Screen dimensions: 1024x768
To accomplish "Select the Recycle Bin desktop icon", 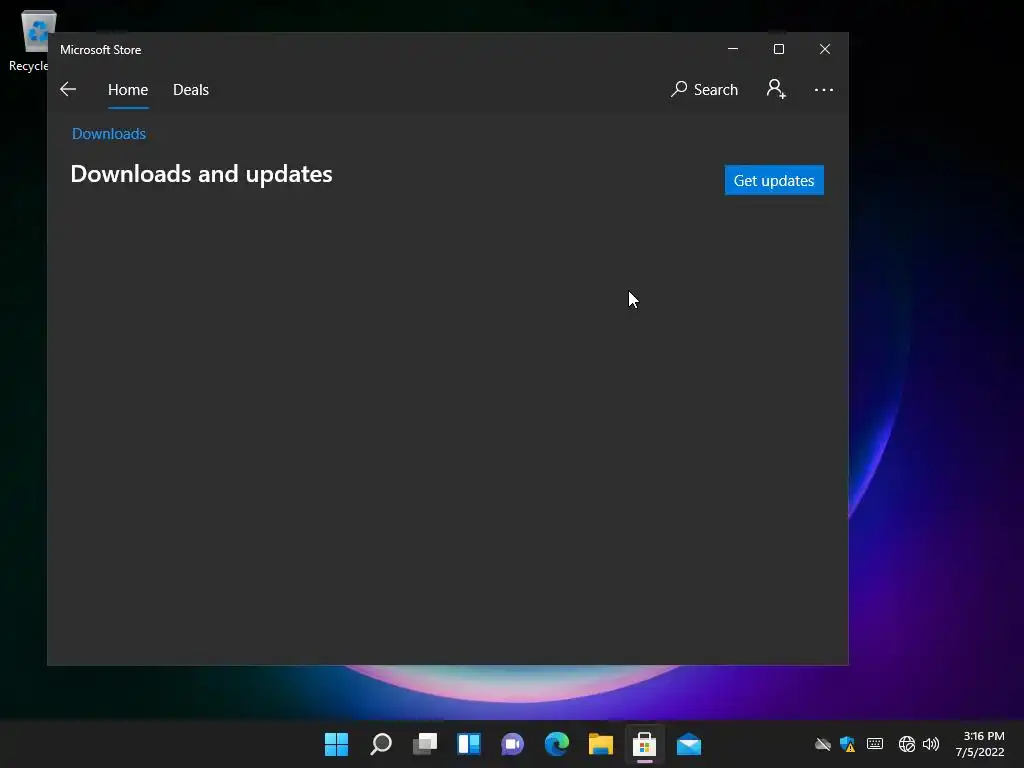I will pyautogui.click(x=33, y=40).
